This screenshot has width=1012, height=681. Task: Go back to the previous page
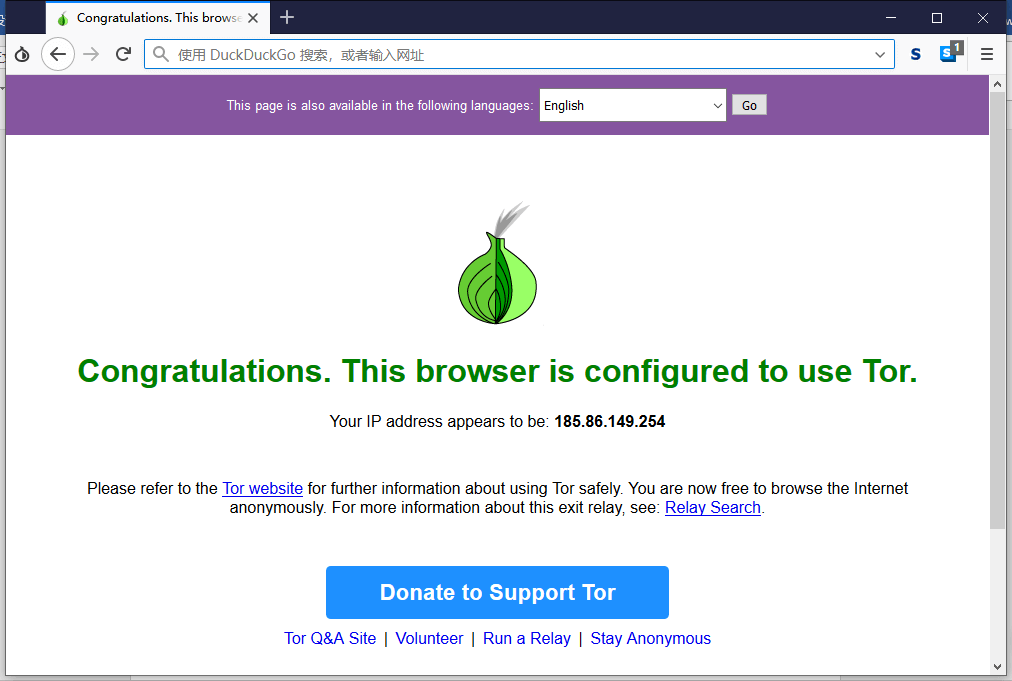tap(57, 54)
